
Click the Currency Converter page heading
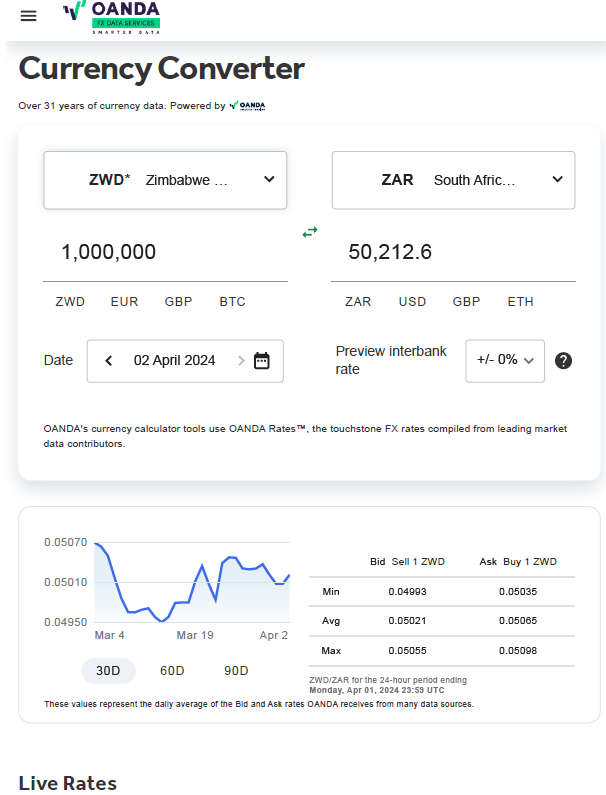[x=162, y=68]
